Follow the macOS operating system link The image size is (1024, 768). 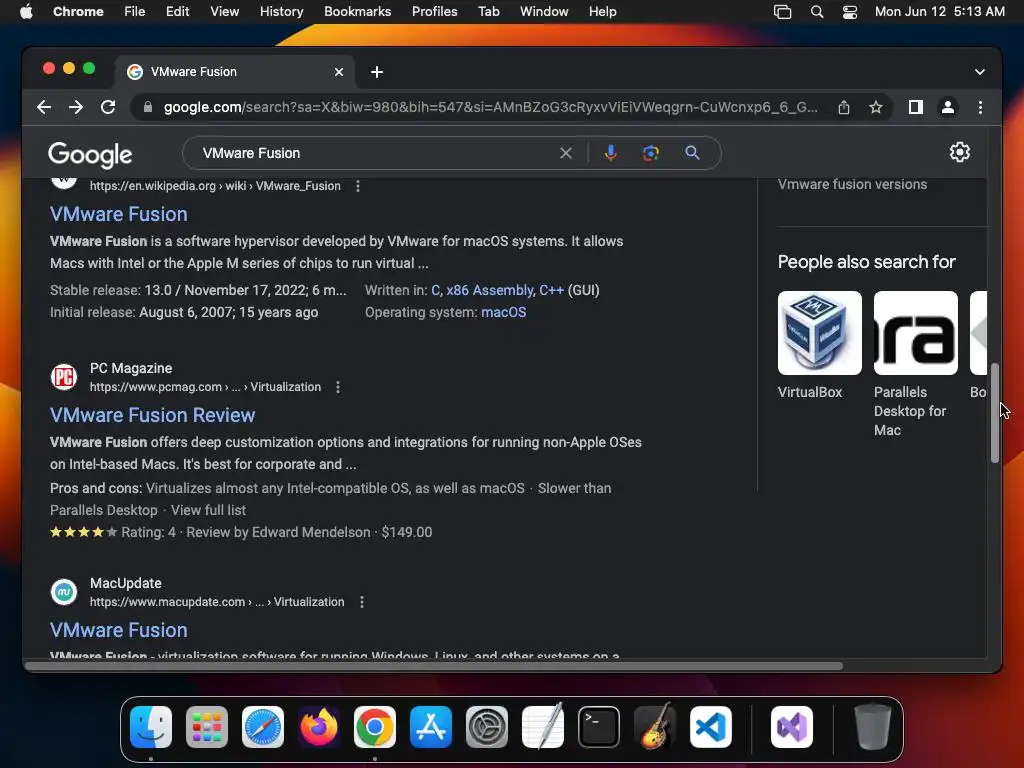pos(504,313)
